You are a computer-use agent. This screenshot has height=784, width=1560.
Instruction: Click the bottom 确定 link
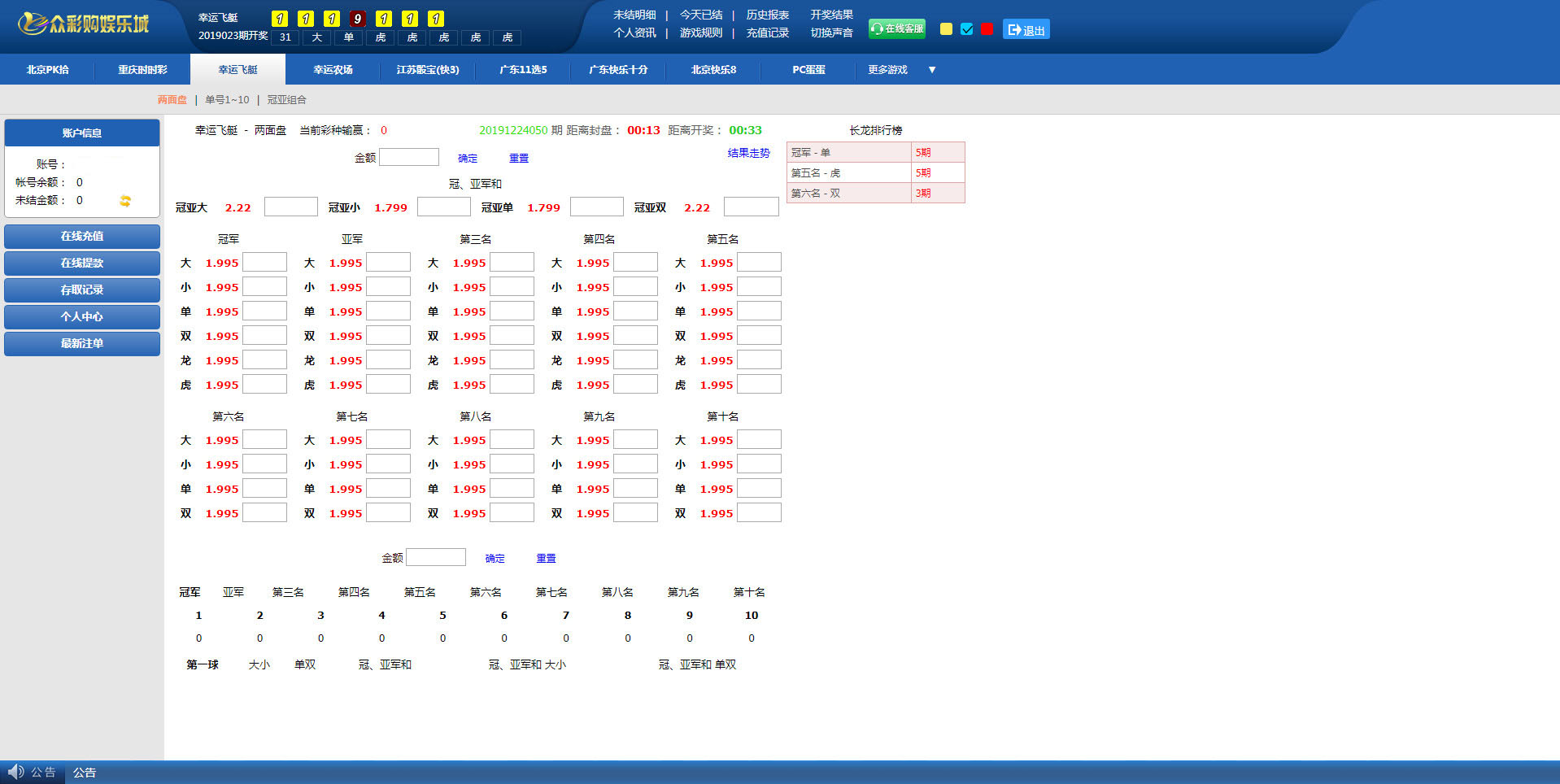point(495,559)
